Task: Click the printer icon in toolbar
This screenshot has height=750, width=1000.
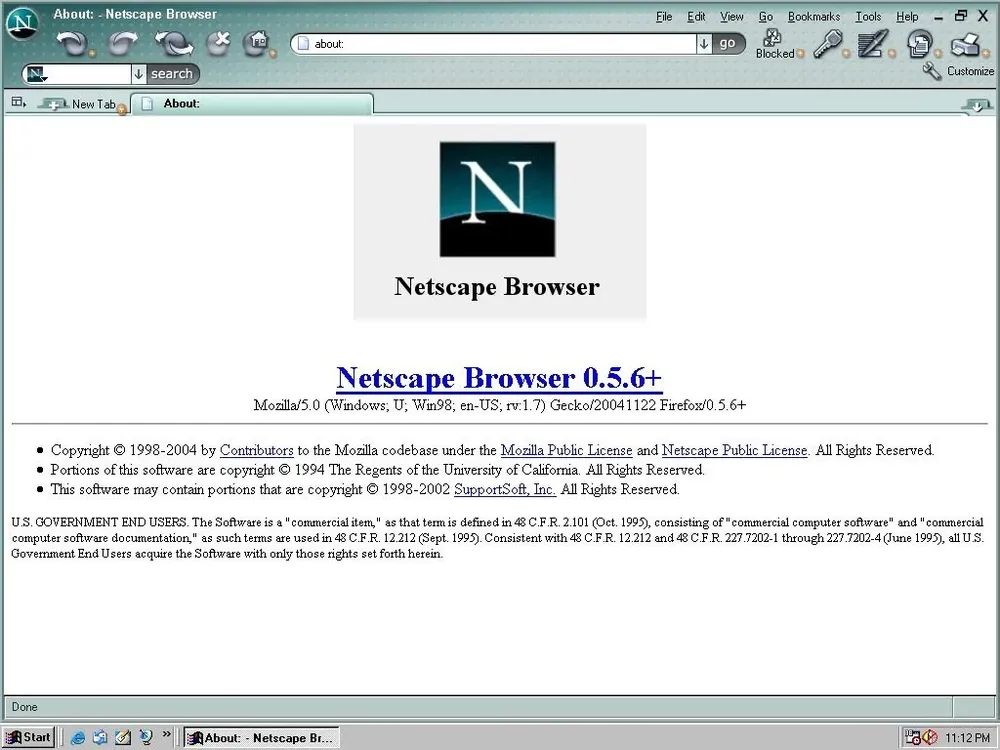Action: point(968,43)
